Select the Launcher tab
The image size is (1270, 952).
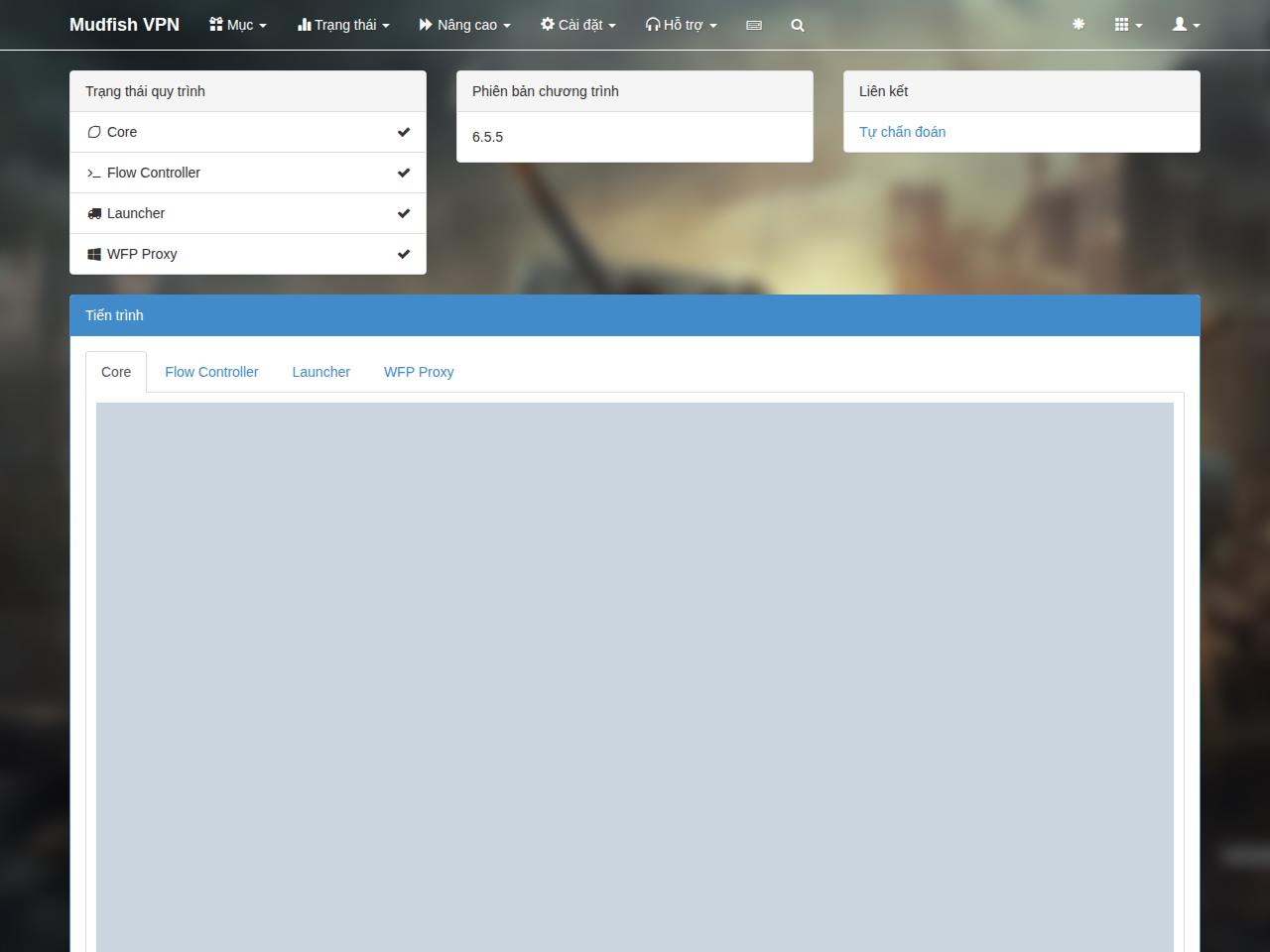[x=321, y=372]
